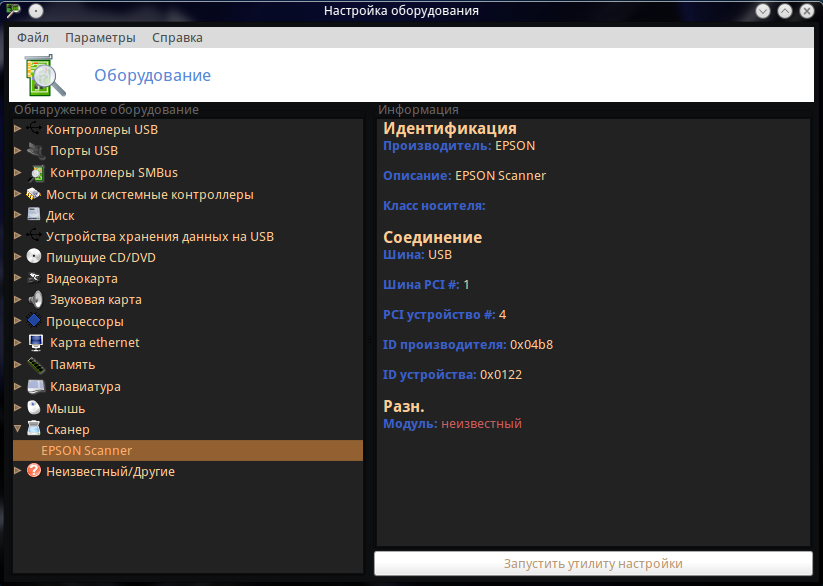Click the USB ports plug icon
Image resolution: width=823 pixels, height=586 pixels.
(36, 150)
